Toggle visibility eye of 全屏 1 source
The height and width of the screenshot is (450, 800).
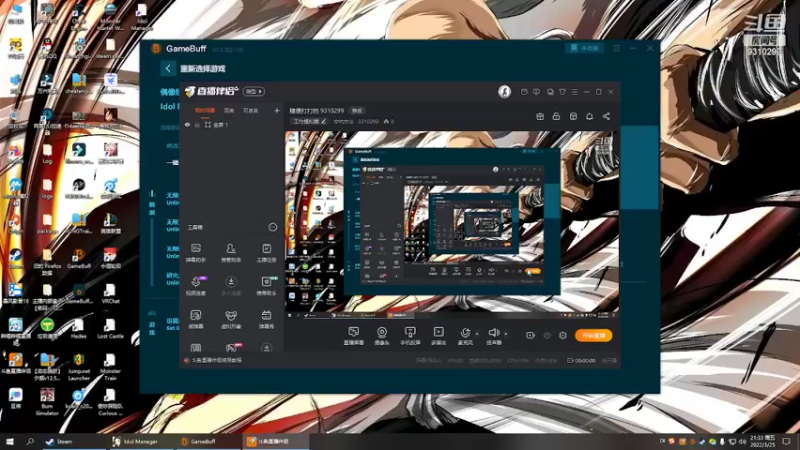(187, 124)
